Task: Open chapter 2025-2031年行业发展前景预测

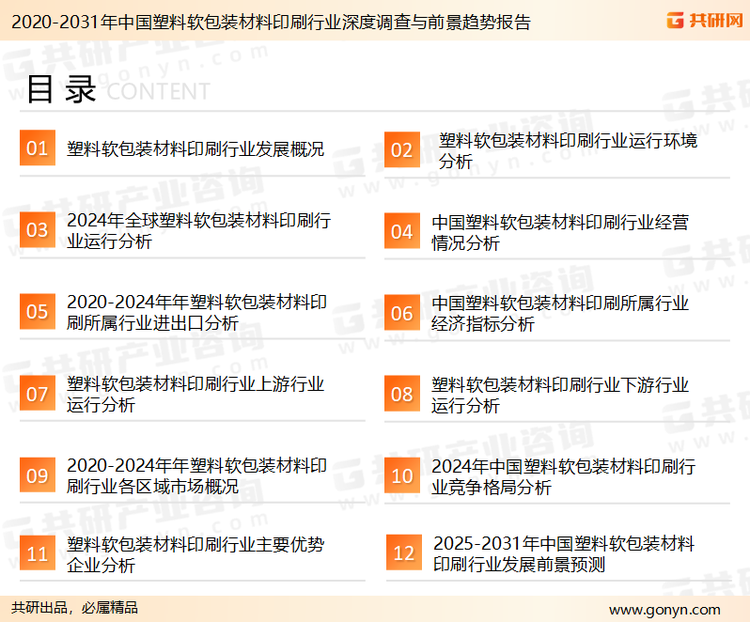Action: coord(564,554)
